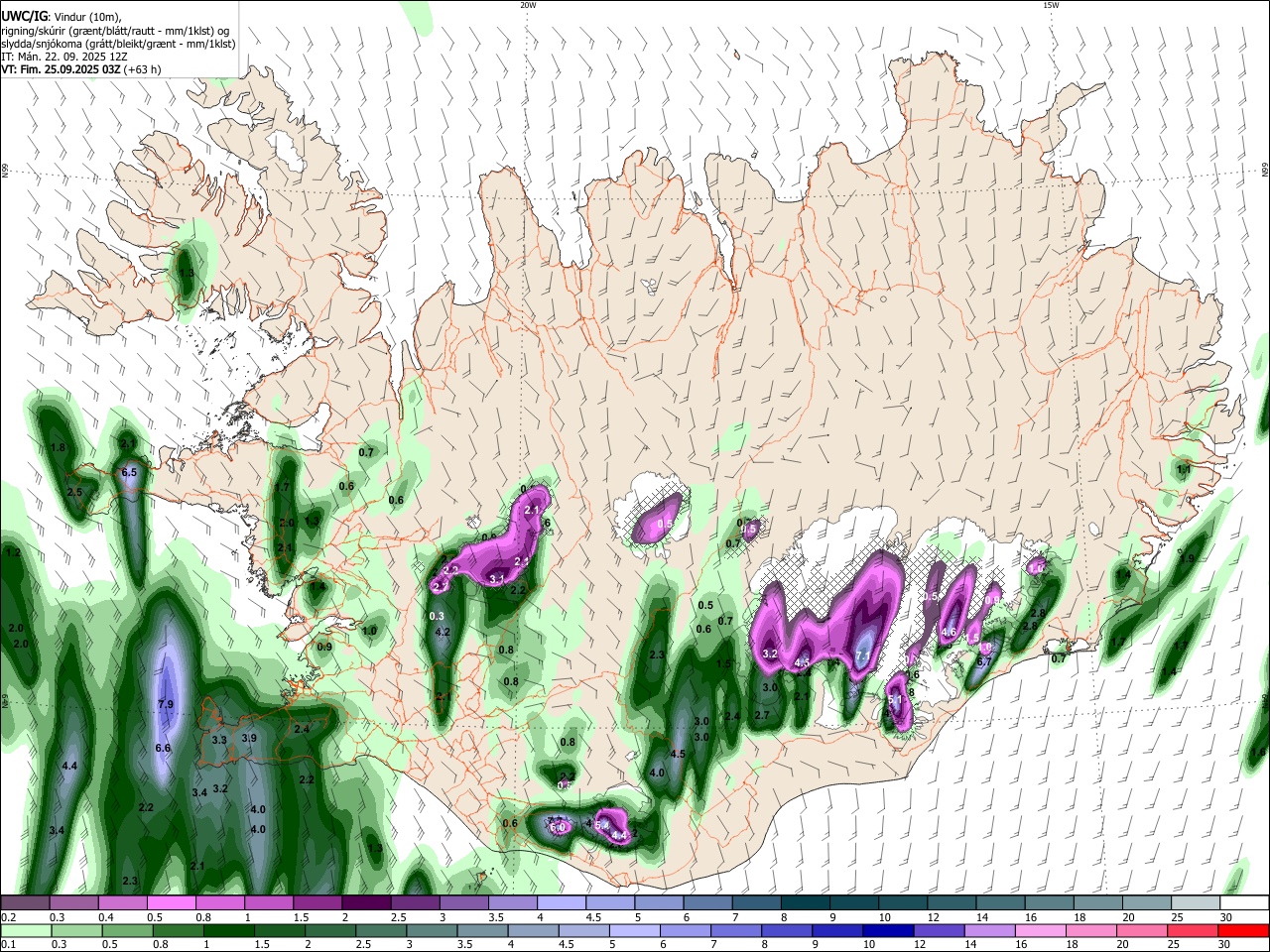Click the 30 label on the upper color scale
This screenshot has height=952, width=1270.
[1226, 917]
